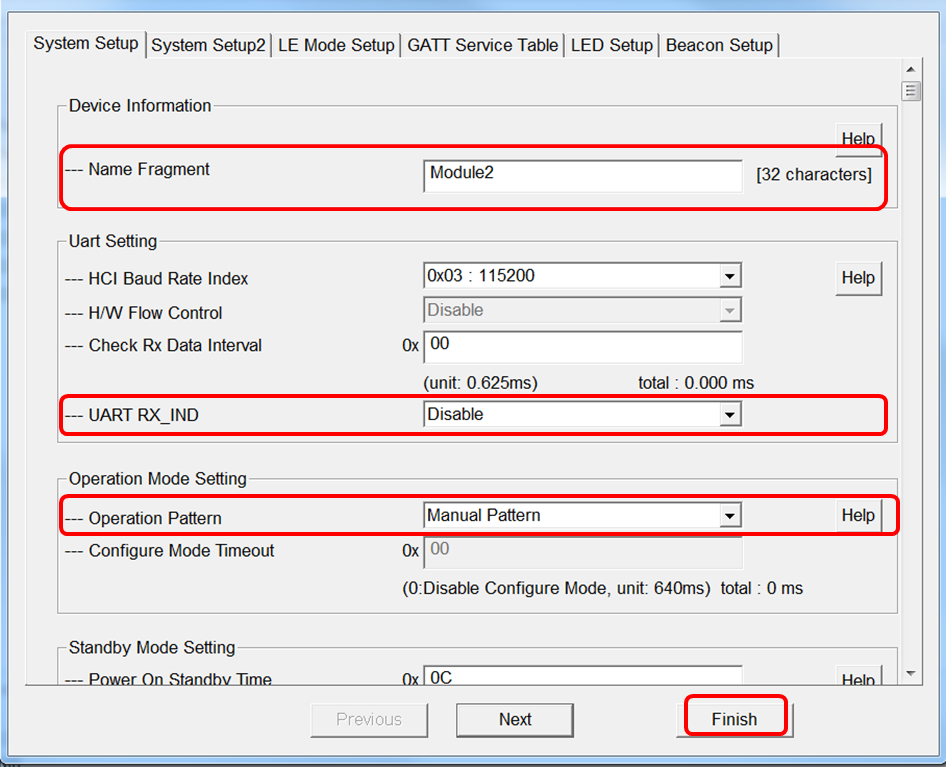Click the scrollbar up arrow

[x=910, y=69]
